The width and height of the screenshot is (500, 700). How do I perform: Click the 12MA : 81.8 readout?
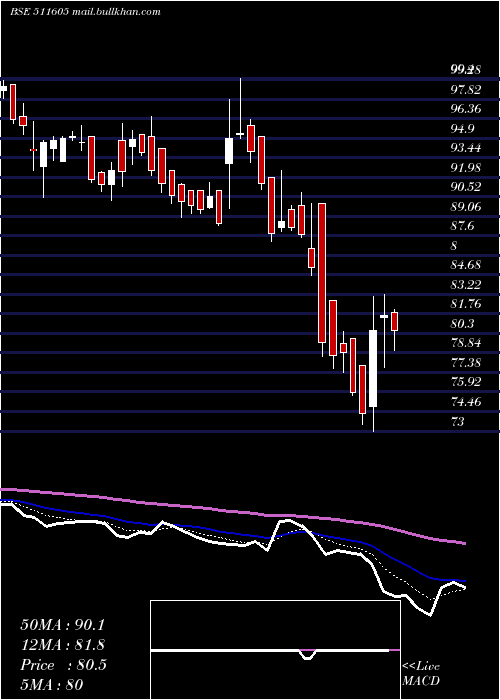coord(62,645)
